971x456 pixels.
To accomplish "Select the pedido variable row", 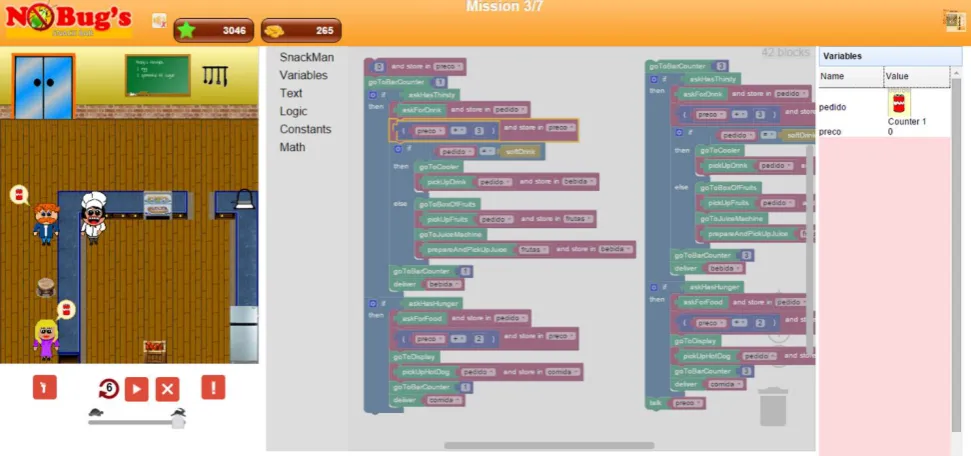I will tap(884, 107).
